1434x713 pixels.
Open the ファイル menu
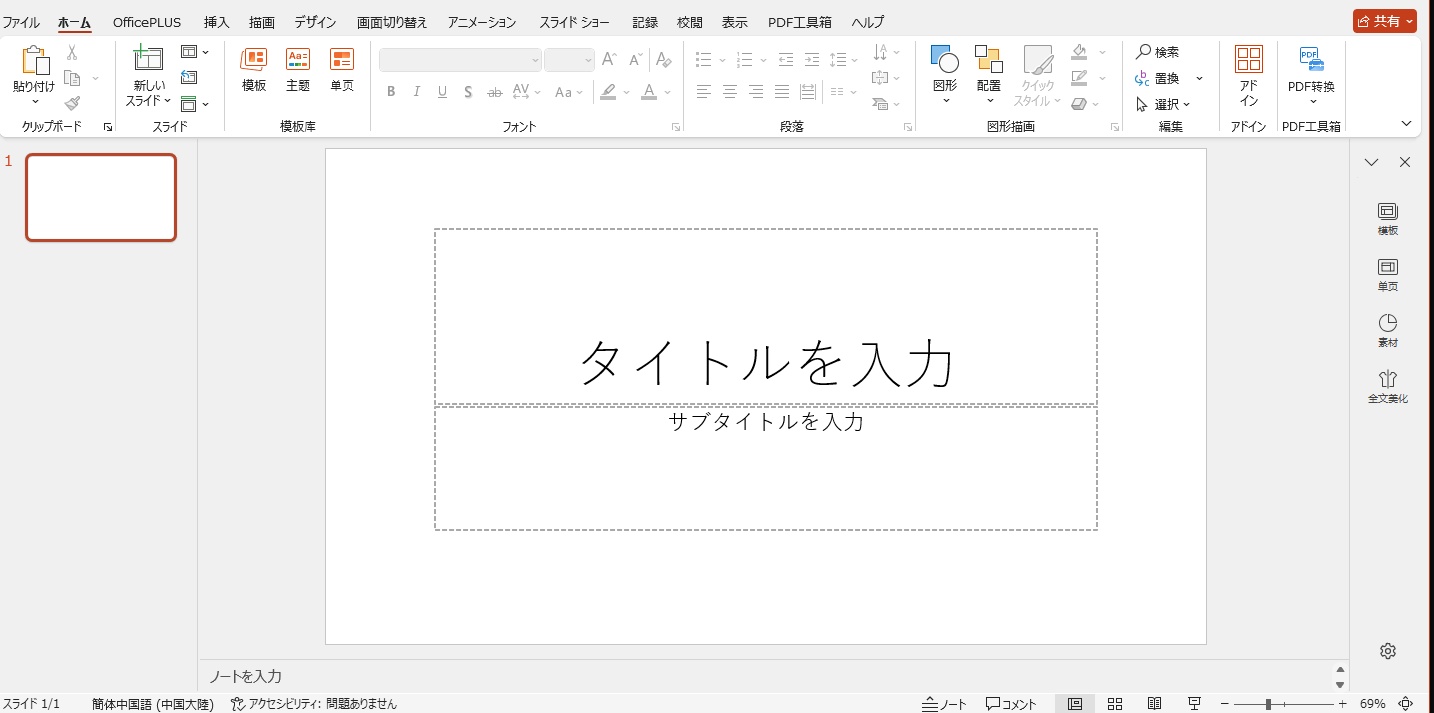(x=21, y=22)
